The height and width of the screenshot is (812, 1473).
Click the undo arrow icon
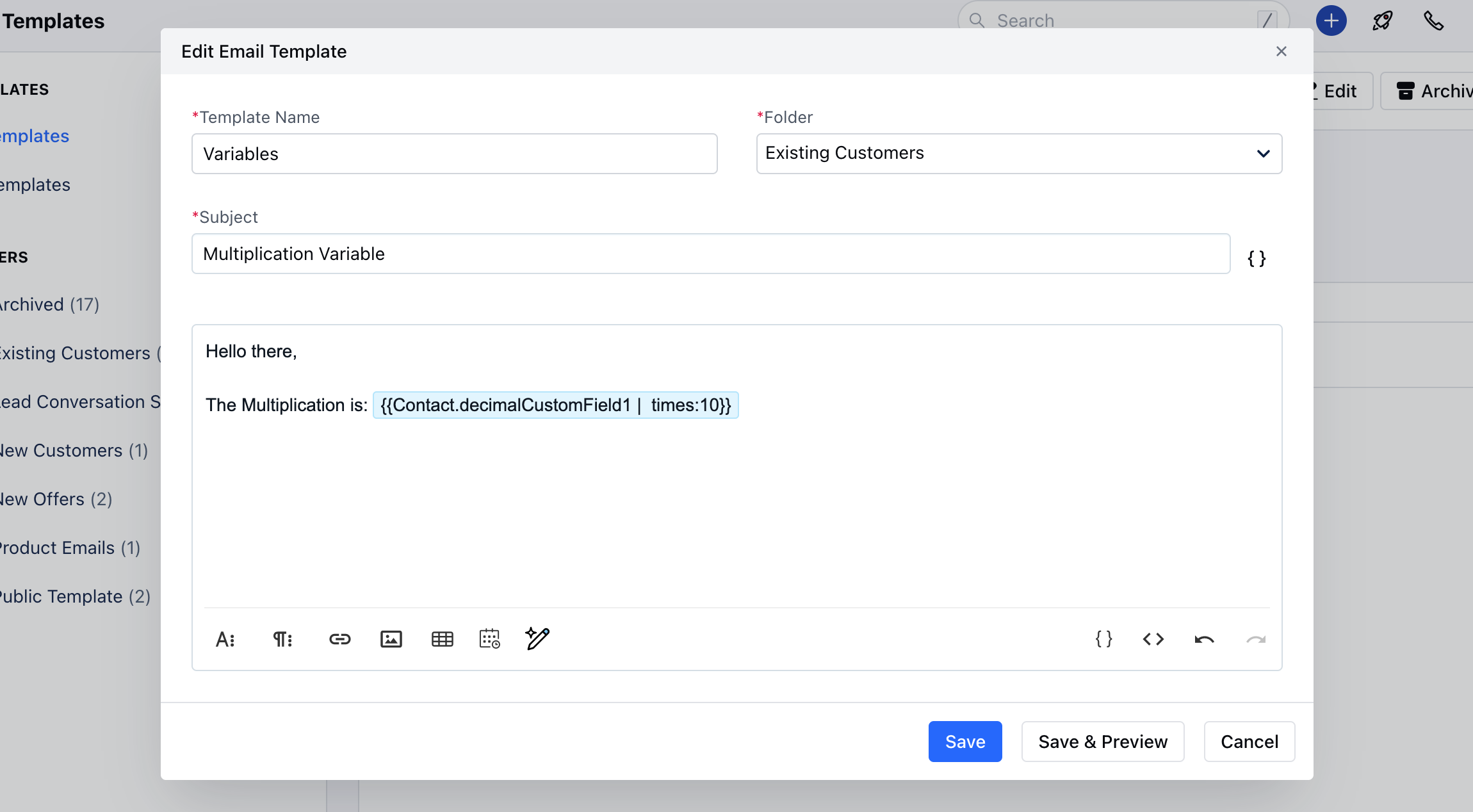click(1204, 638)
